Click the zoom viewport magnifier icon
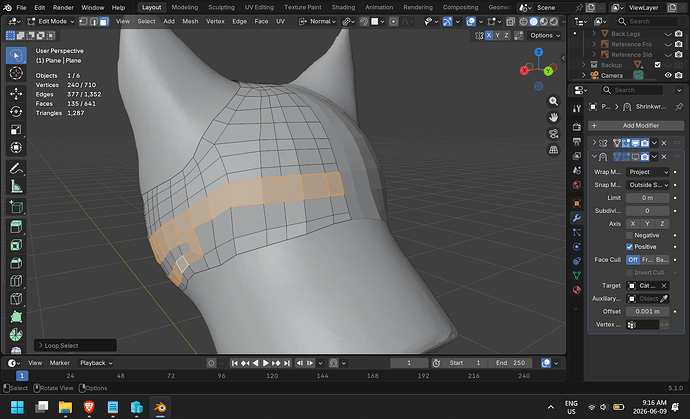690x419 pixels. [553, 101]
